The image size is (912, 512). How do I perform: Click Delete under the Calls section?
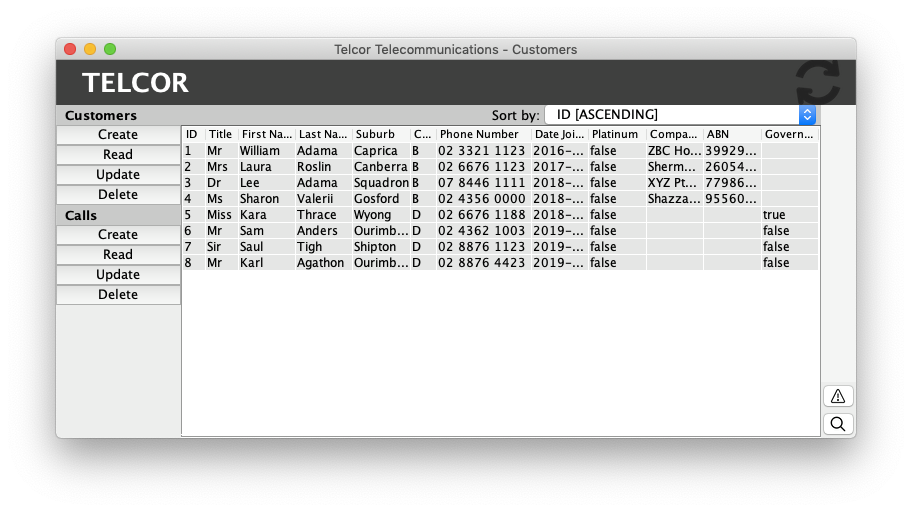click(x=118, y=294)
